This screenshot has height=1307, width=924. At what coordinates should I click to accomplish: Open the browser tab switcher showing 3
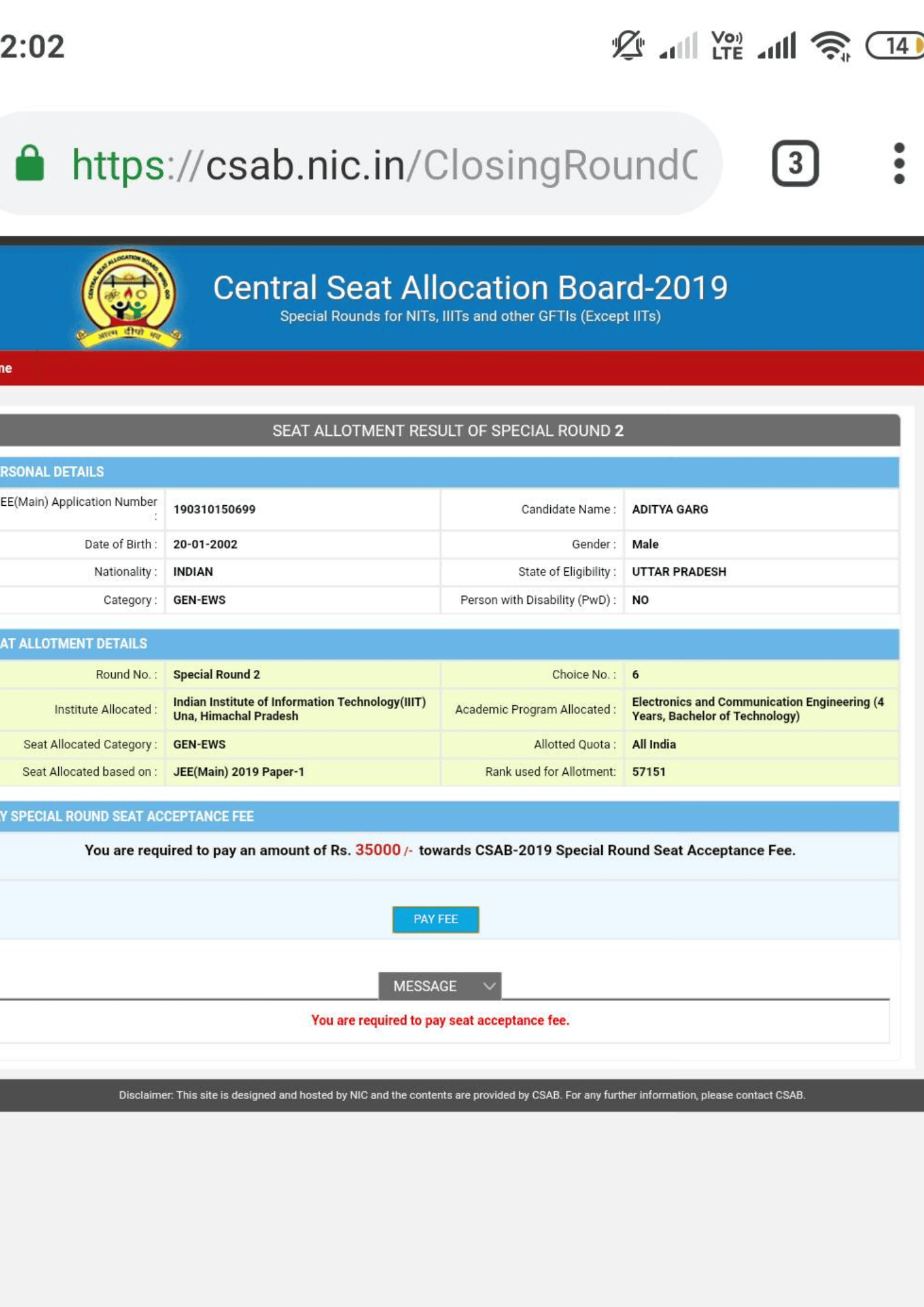click(795, 163)
